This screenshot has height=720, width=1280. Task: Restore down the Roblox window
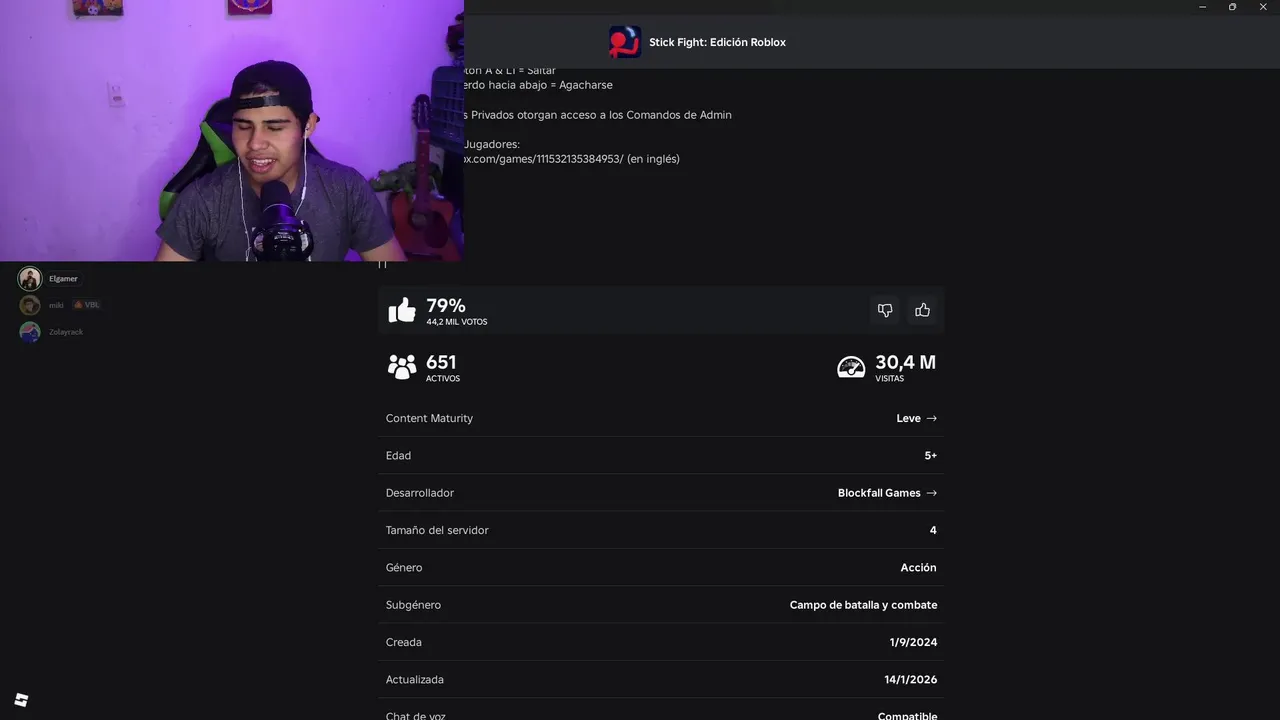click(x=1232, y=7)
